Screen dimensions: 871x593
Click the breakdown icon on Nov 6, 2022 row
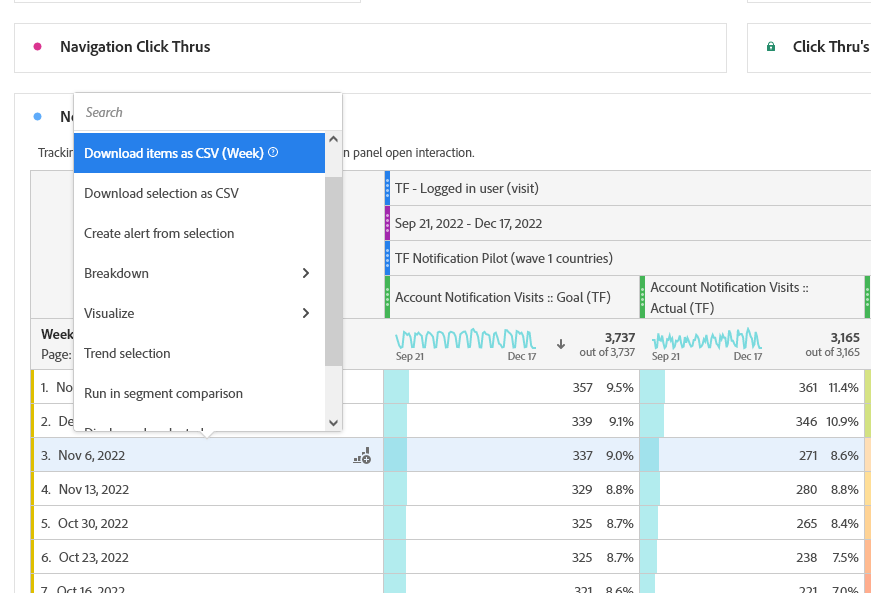(x=362, y=456)
